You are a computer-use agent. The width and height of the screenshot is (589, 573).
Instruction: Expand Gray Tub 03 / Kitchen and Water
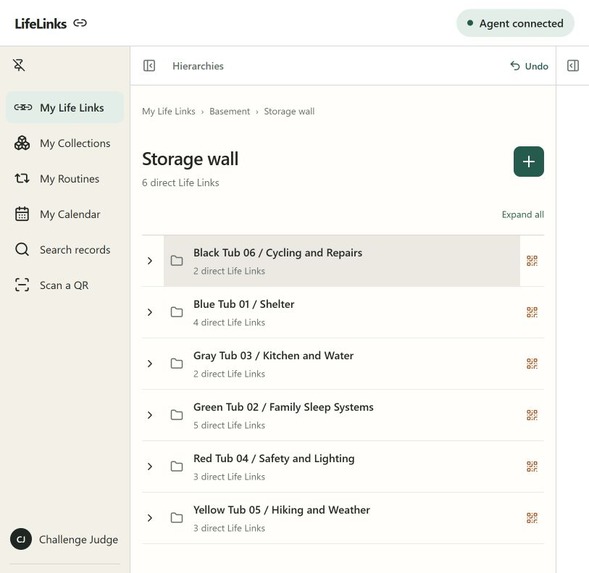(x=150, y=363)
